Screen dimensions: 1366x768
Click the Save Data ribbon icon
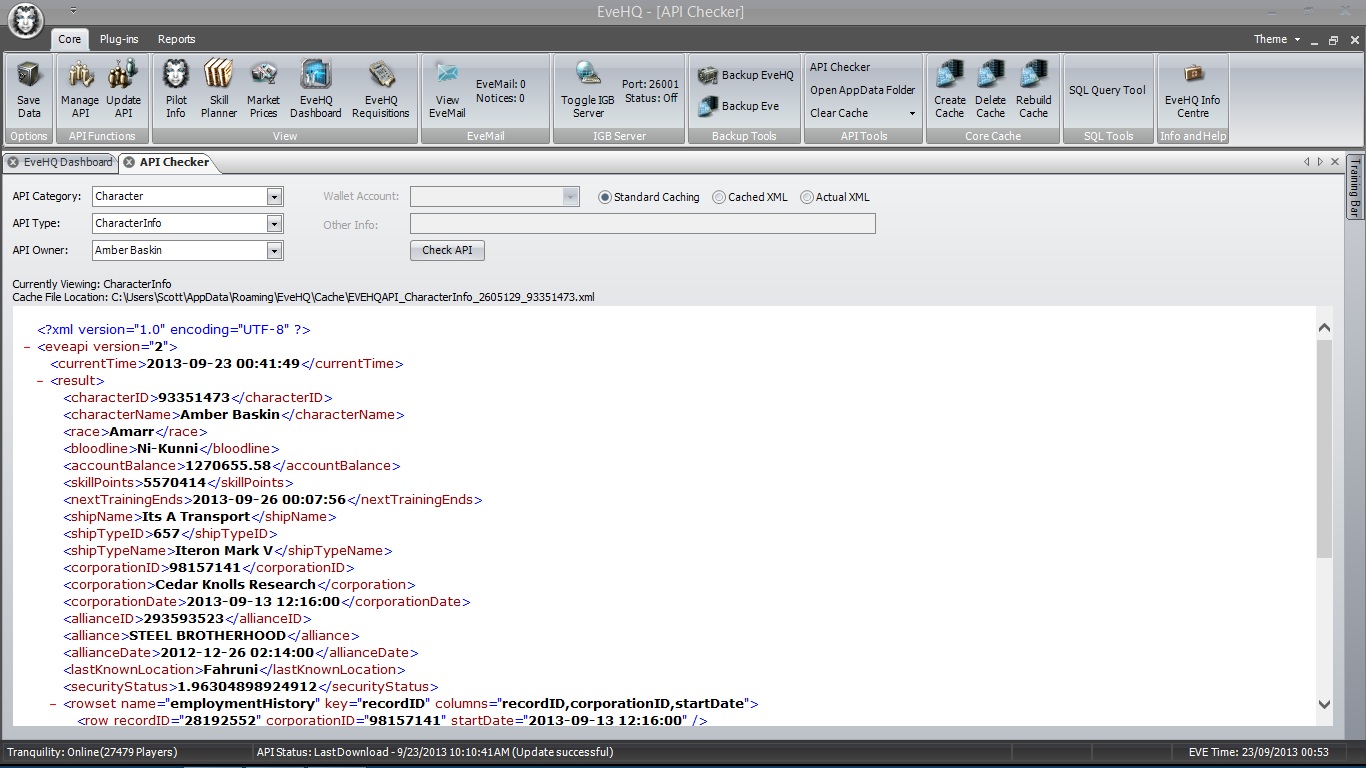point(29,90)
